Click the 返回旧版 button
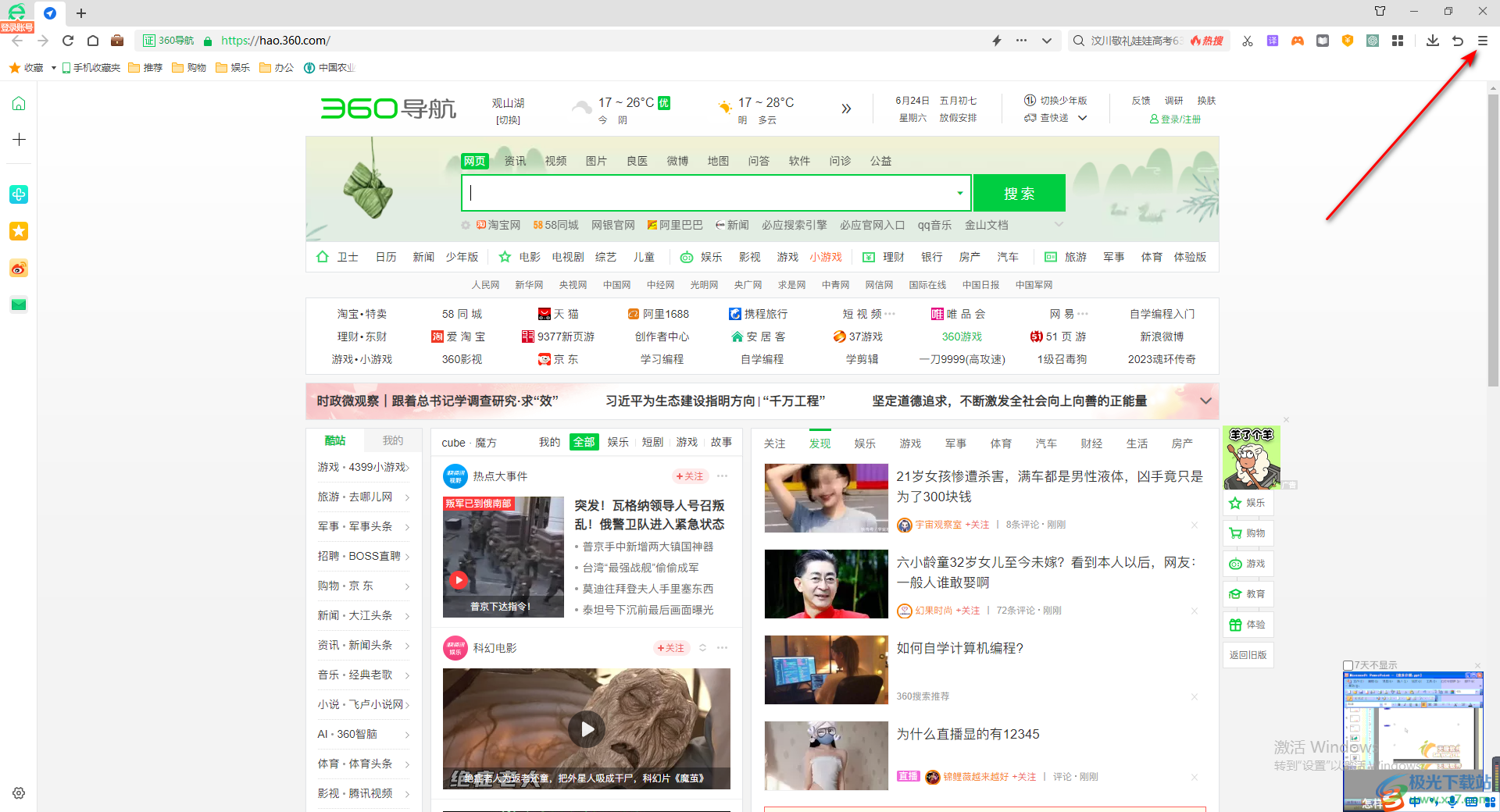1500x812 pixels. (x=1248, y=655)
